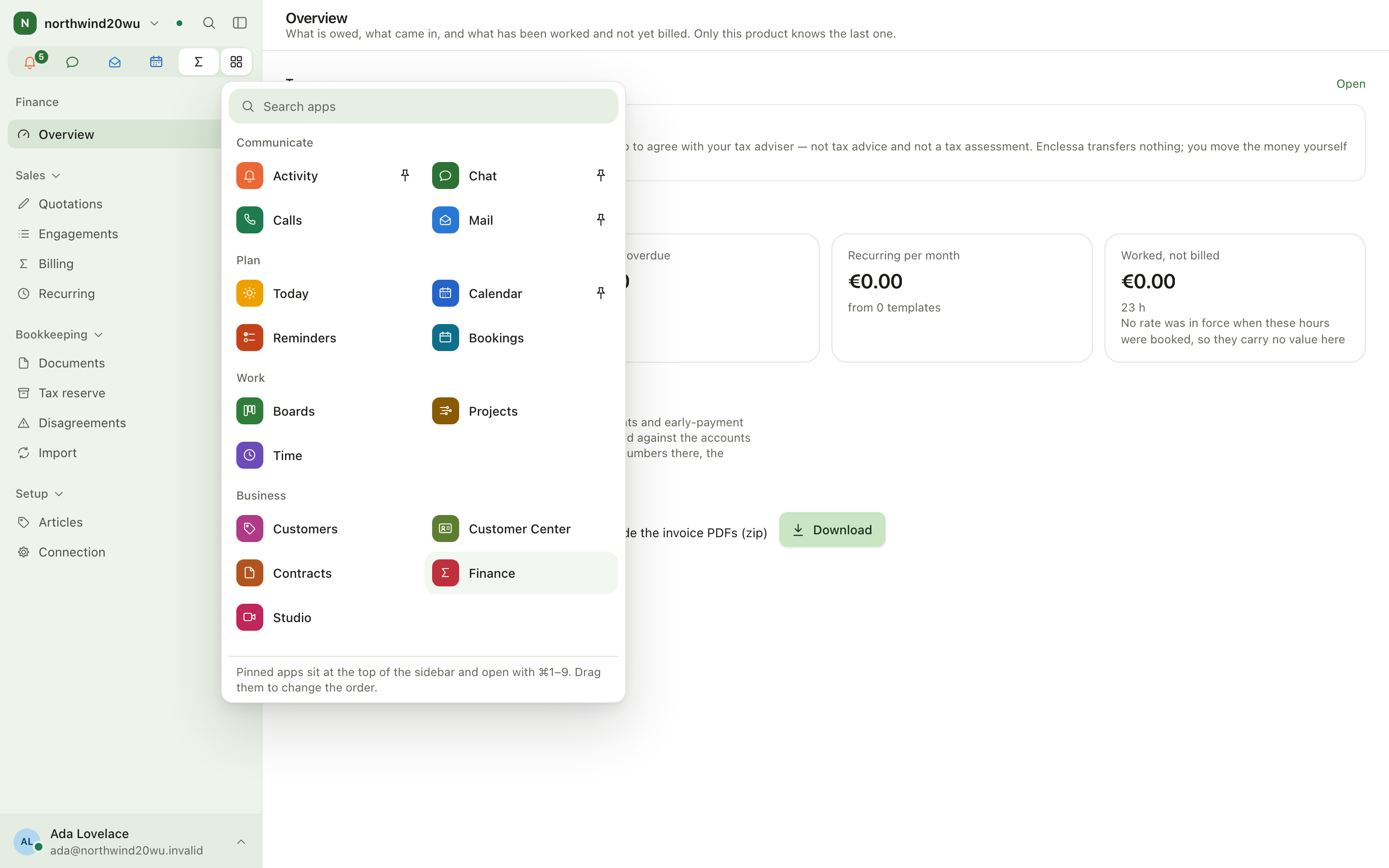This screenshot has height=868, width=1389.
Task: Launch the Calls app
Action: [x=325, y=220]
